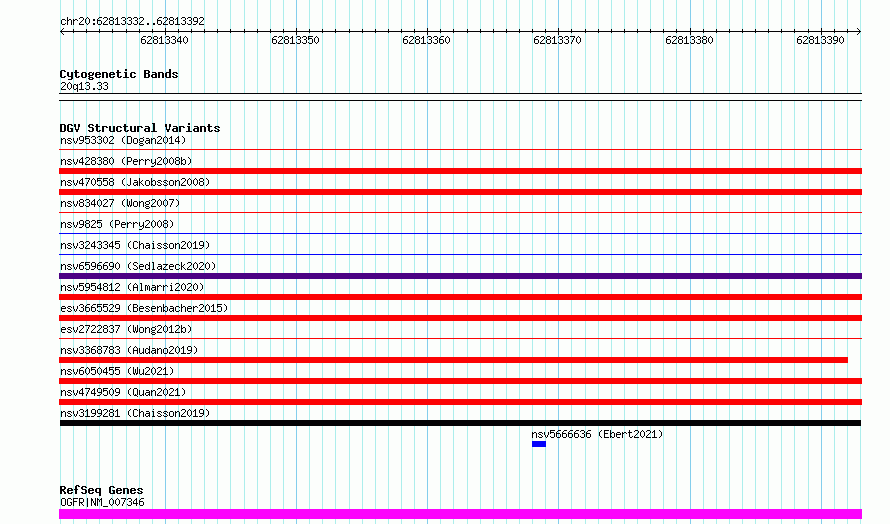Click red bar under nsv428380
This screenshot has height=524, width=890.
point(460,171)
